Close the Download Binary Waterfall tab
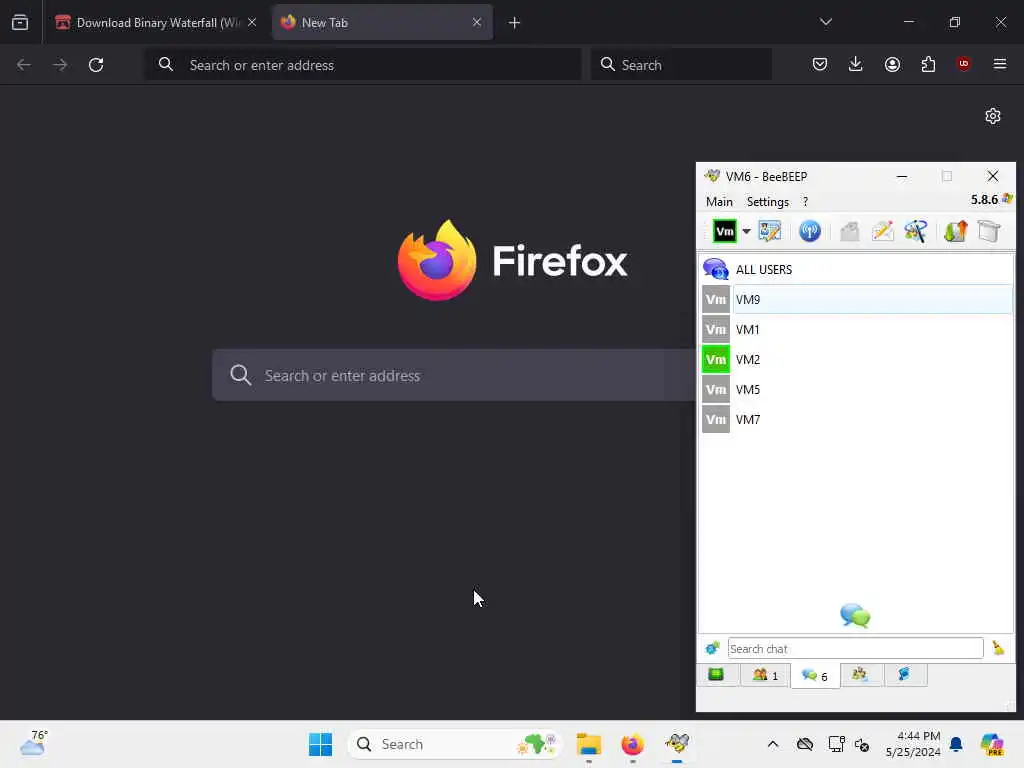Viewport: 1024px width, 768px height. tap(251, 22)
